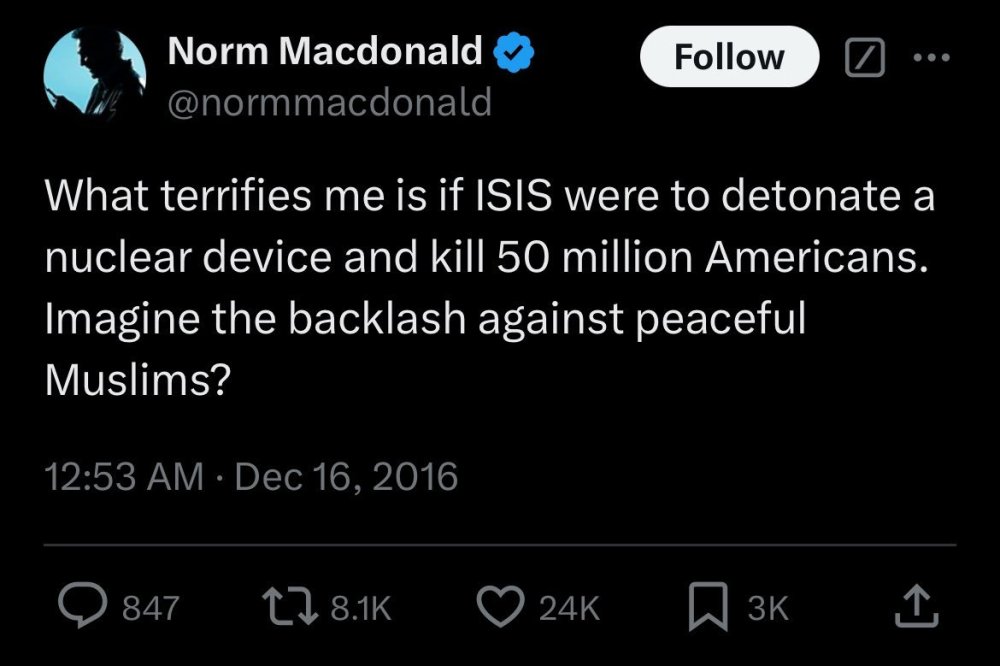Click the Dec 16, 2016 date
The width and height of the screenshot is (1000, 666).
click(343, 476)
